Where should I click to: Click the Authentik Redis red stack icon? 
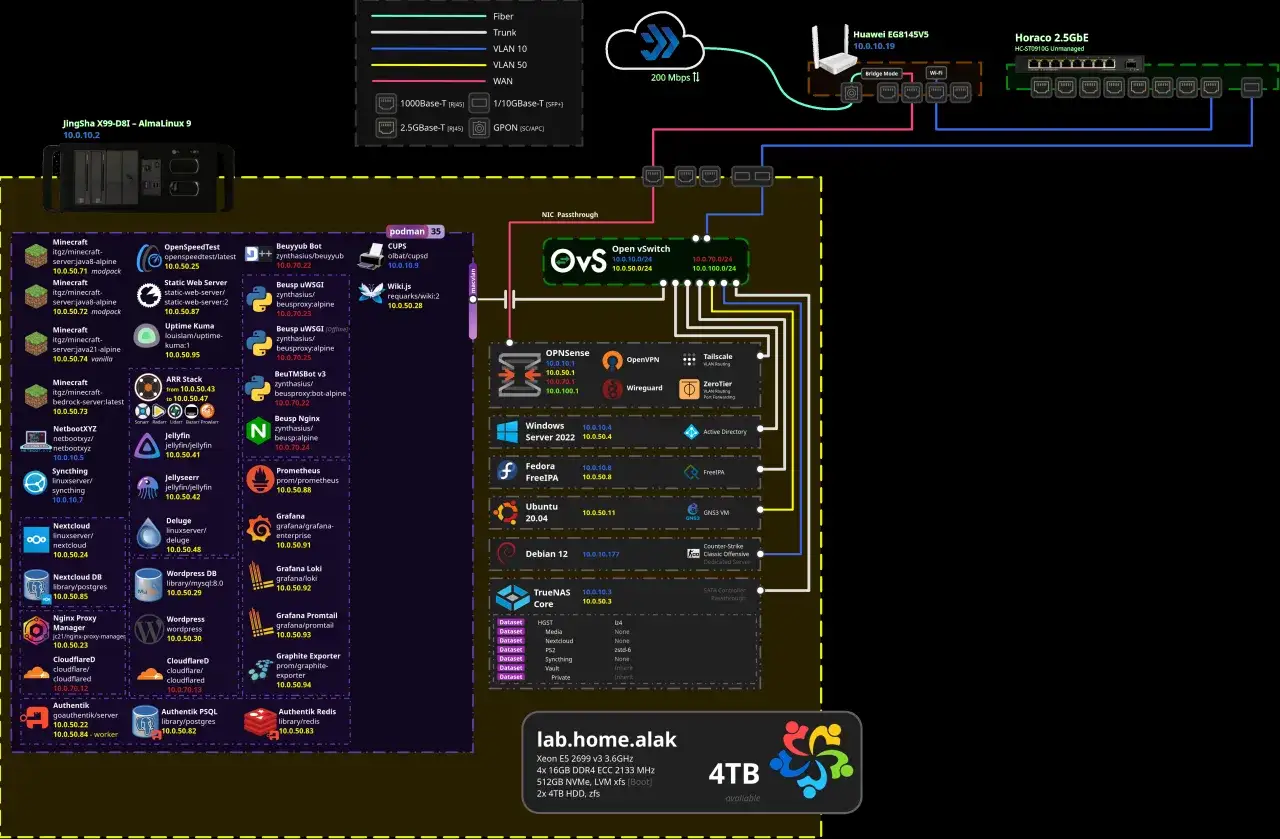261,721
